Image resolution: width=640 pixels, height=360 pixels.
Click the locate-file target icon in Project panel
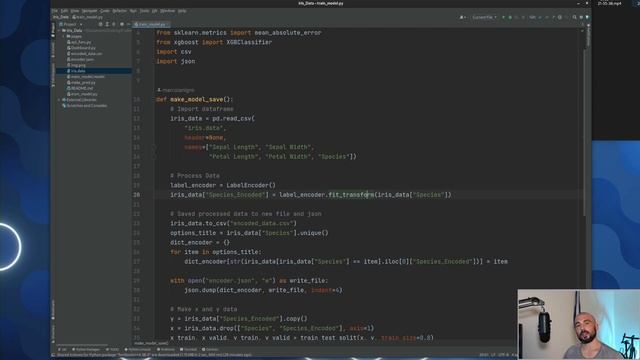100,24
